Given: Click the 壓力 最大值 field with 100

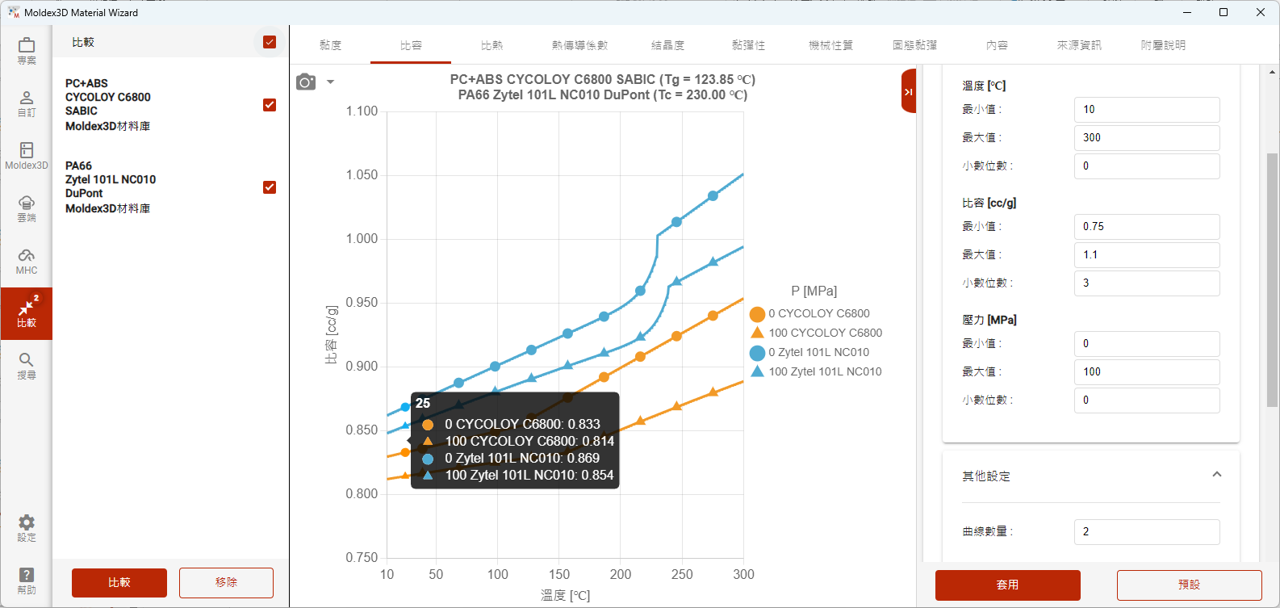Looking at the screenshot, I should click(1147, 372).
